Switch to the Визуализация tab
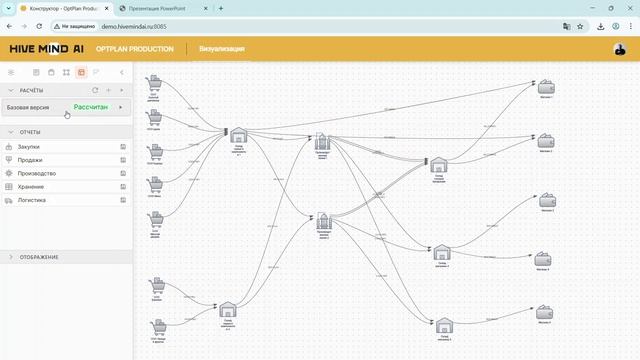Image resolution: width=640 pixels, height=360 pixels. coord(222,49)
